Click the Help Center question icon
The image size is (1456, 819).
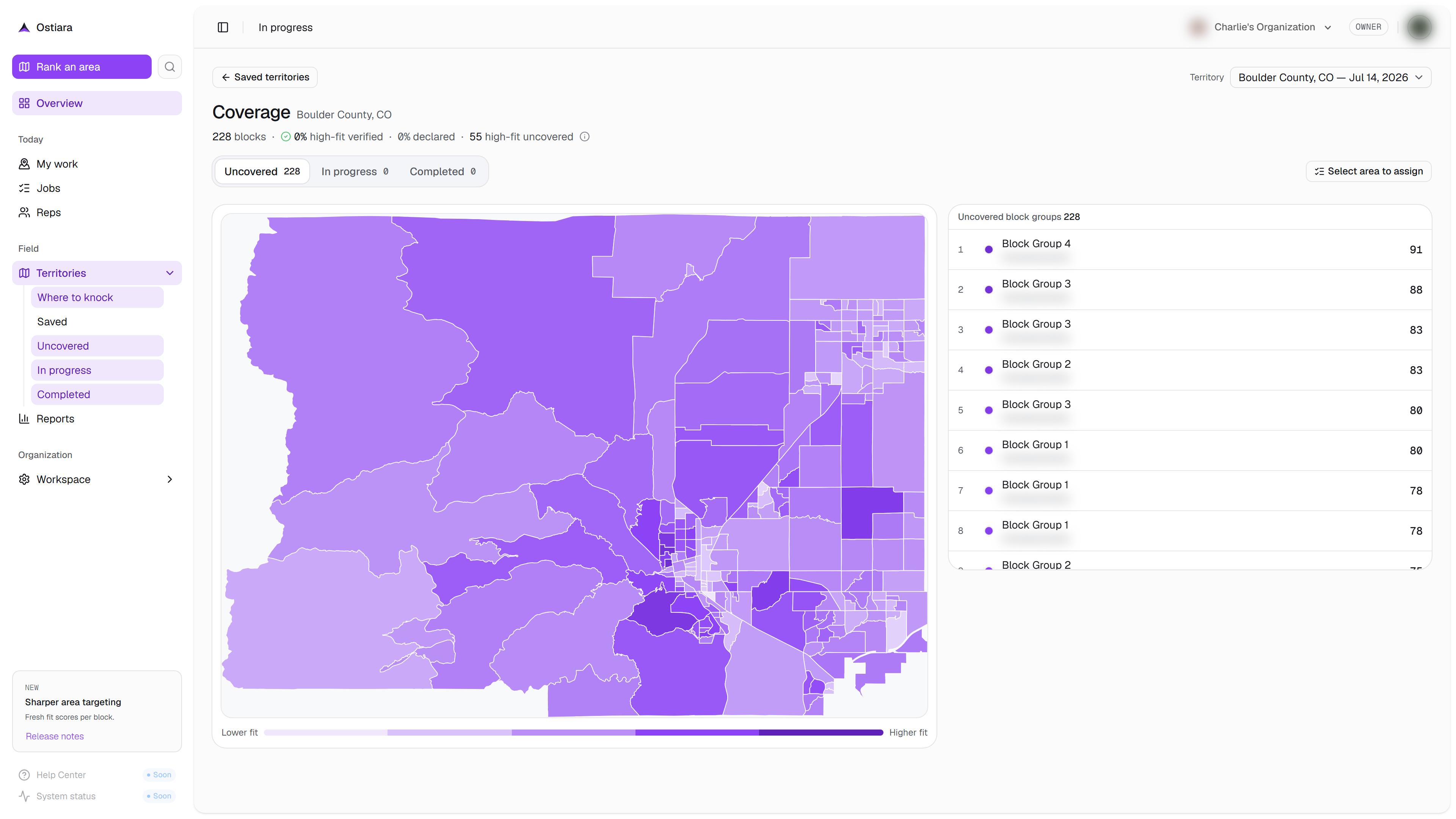[x=24, y=775]
